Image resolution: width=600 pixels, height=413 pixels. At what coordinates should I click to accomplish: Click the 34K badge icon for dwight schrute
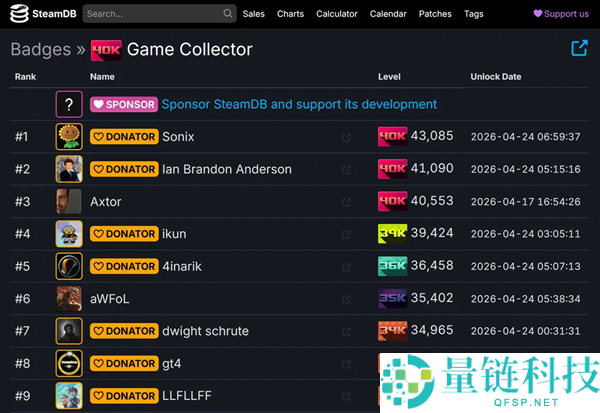pyautogui.click(x=392, y=331)
